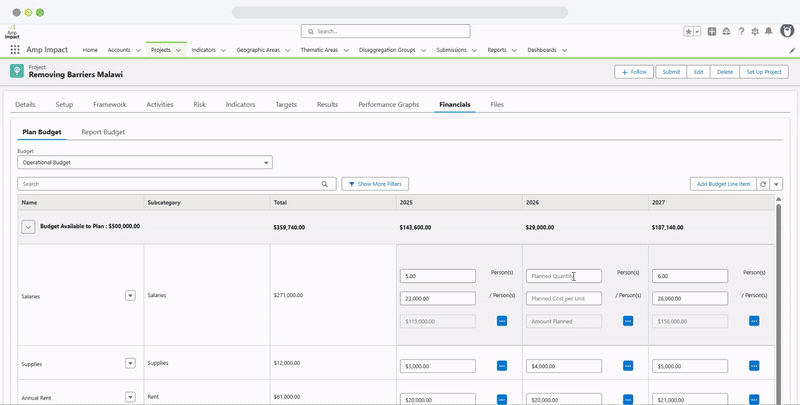
Task: Click the Show More Filters button
Action: [x=375, y=184]
